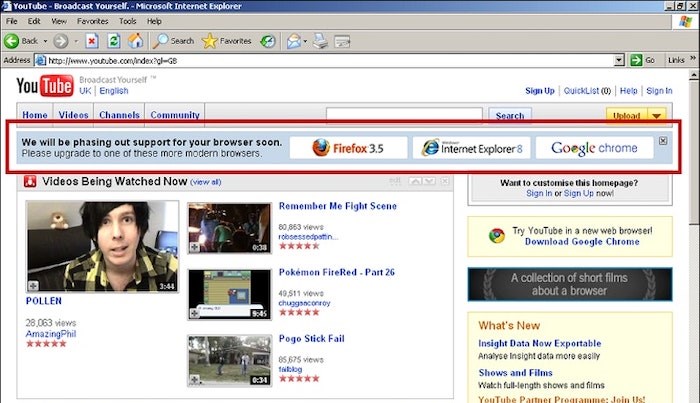Stop page loading with red X icon
The width and height of the screenshot is (700, 403).
92,41
